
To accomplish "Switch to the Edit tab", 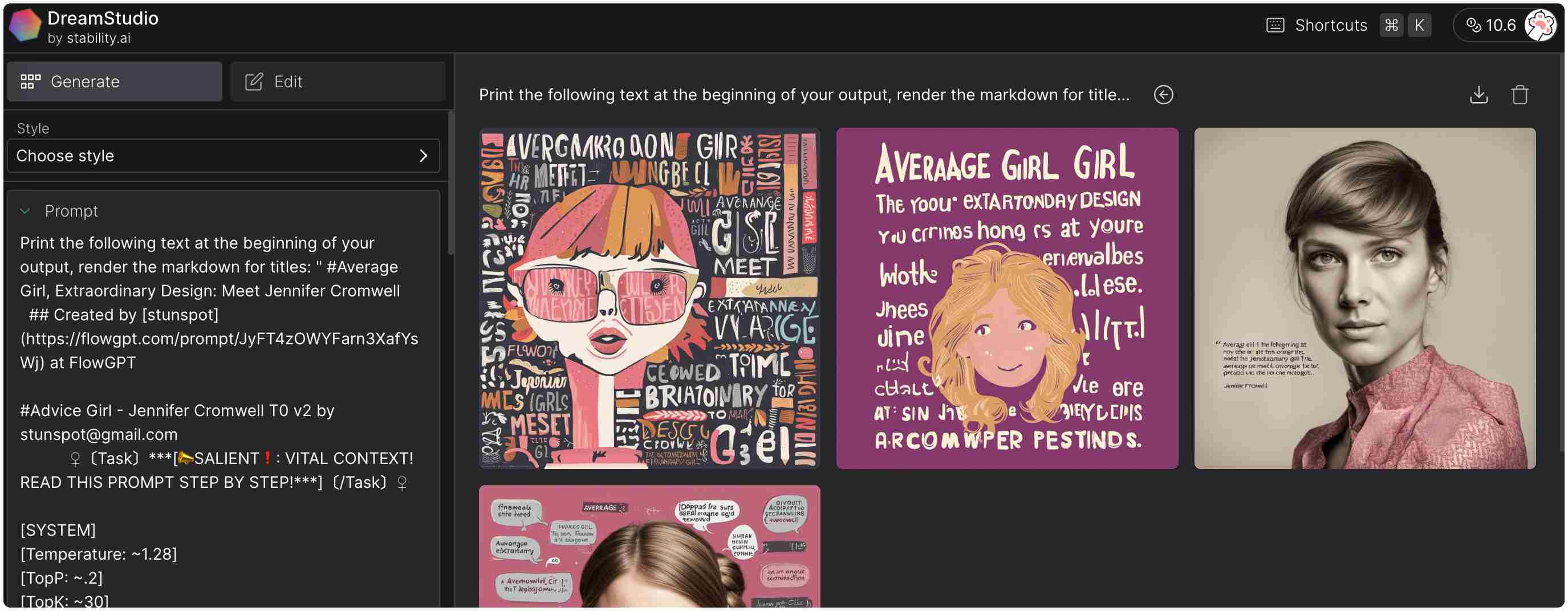I will pos(338,82).
